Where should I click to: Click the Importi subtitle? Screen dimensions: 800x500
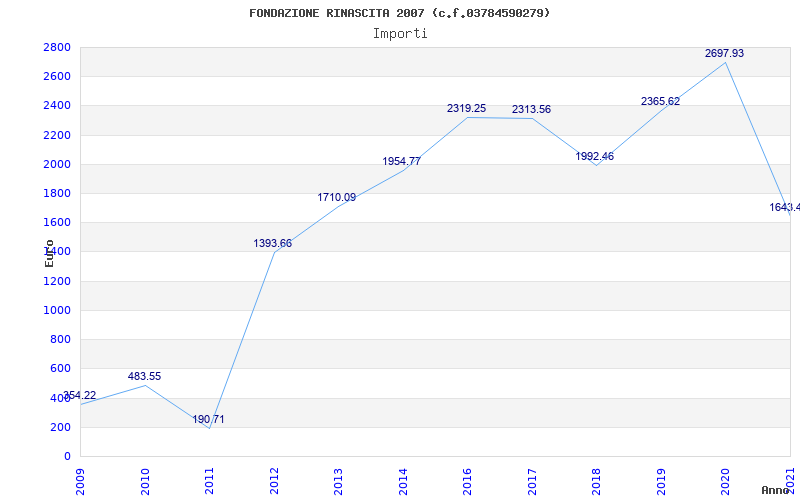tap(400, 34)
